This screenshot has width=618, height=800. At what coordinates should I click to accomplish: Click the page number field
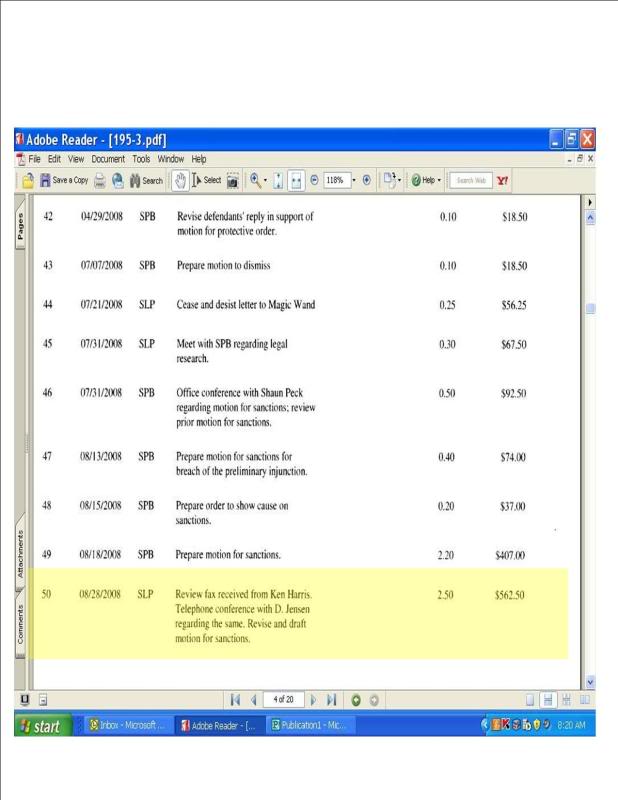click(x=283, y=699)
